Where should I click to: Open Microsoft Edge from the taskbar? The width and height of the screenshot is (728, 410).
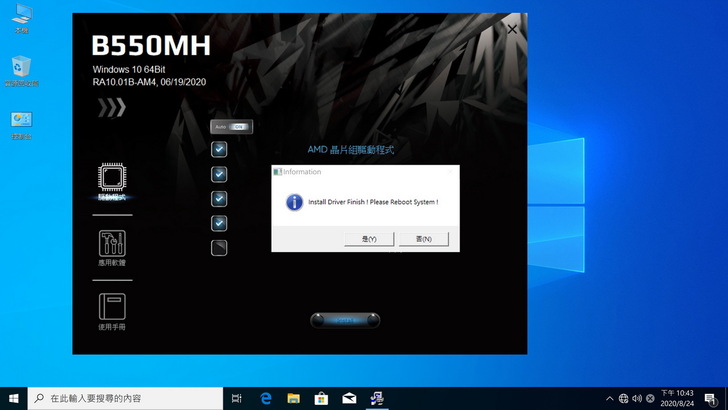coord(267,398)
